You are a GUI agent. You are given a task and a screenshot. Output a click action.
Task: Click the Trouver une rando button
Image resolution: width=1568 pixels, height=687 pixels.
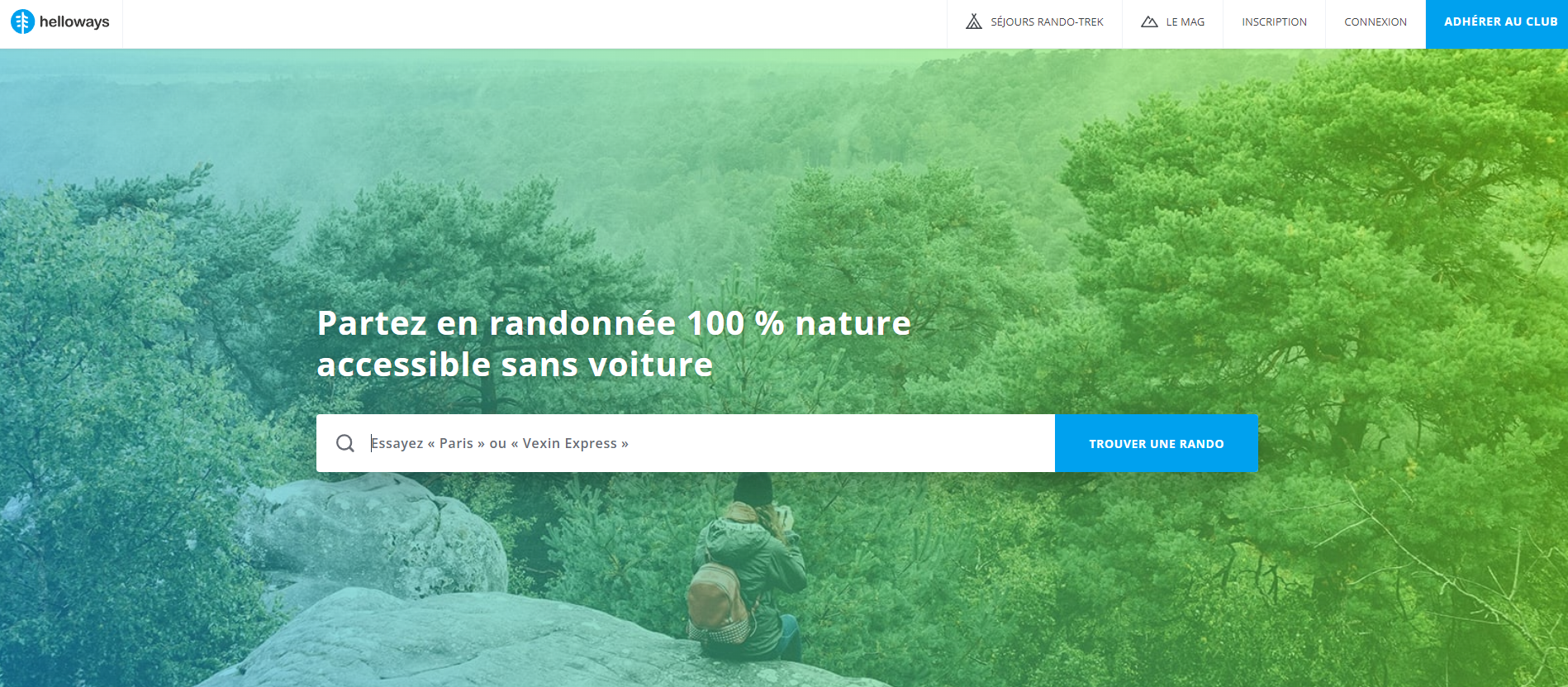[1157, 443]
